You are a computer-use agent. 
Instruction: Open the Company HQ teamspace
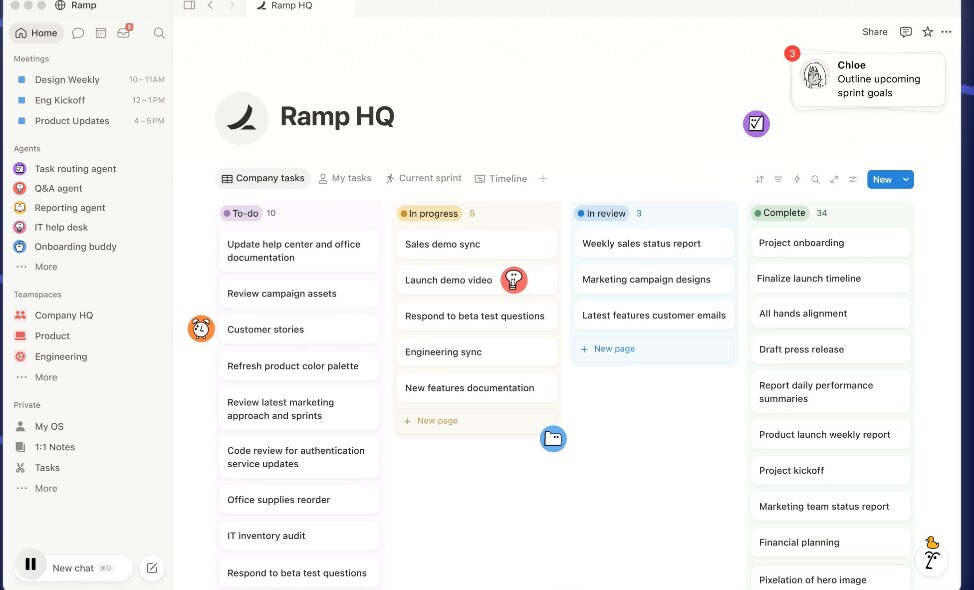(x=63, y=315)
